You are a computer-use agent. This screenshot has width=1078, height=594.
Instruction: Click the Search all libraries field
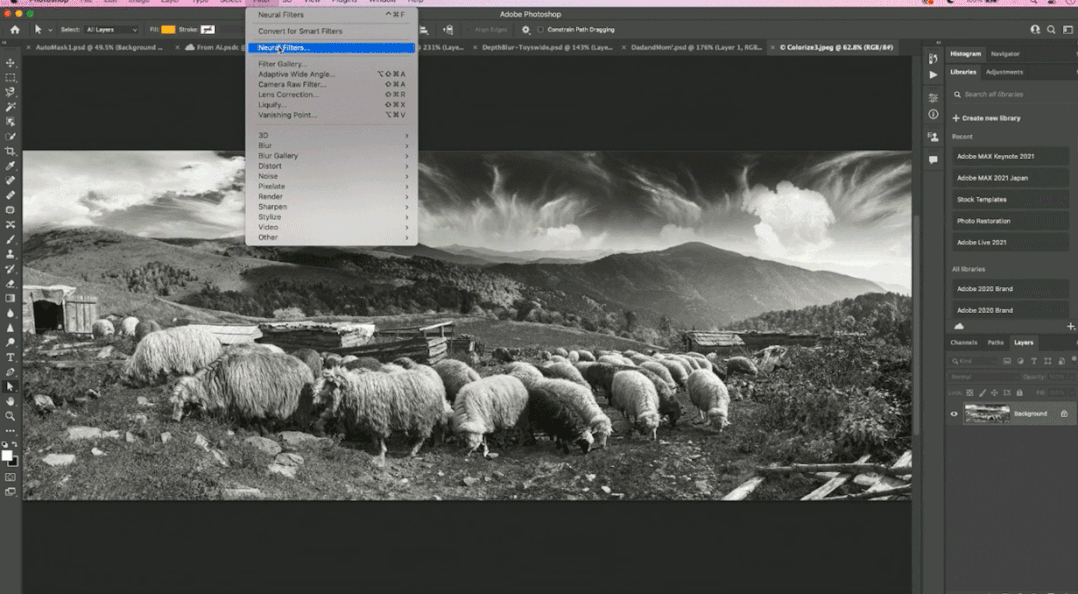click(1011, 94)
